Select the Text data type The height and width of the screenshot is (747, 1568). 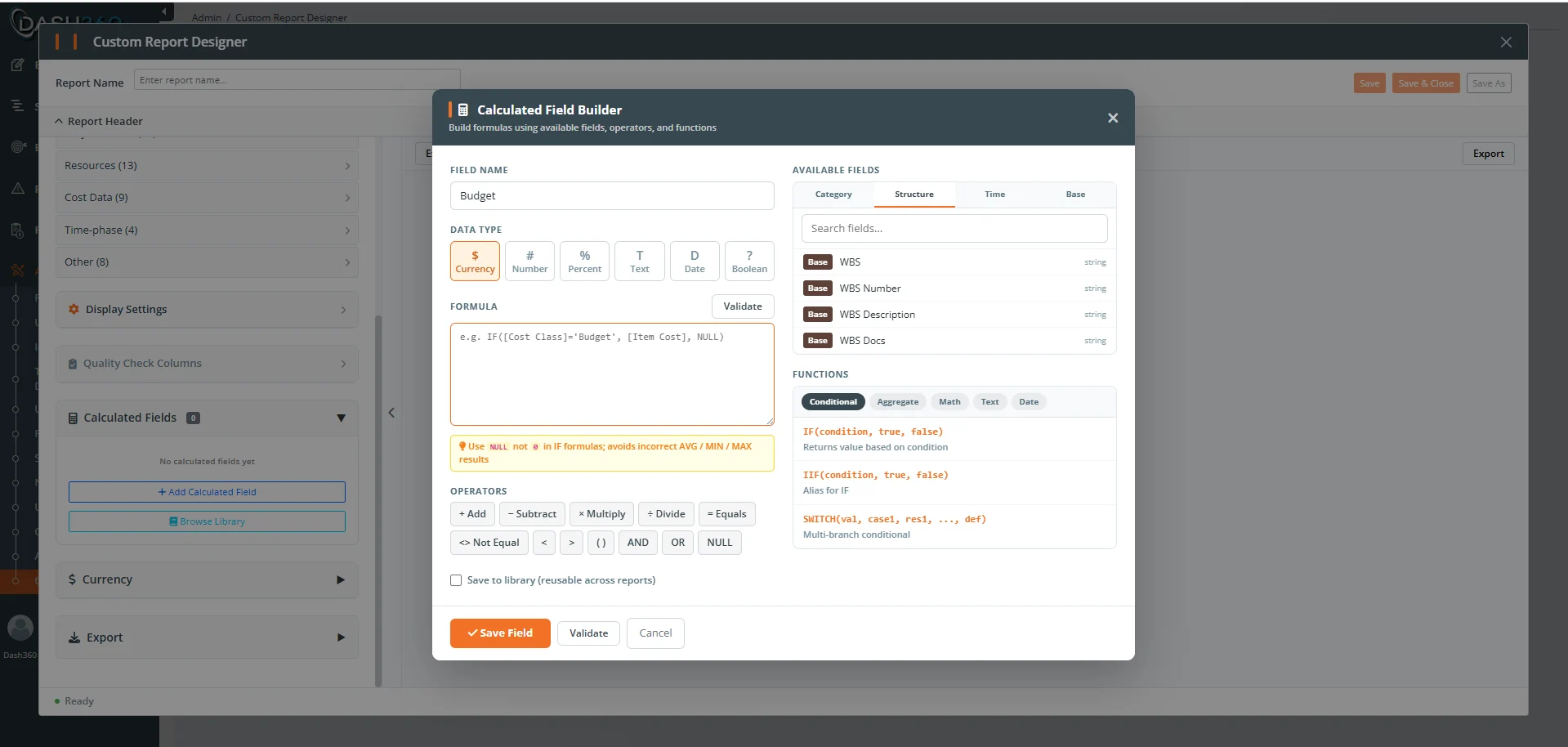(x=639, y=262)
